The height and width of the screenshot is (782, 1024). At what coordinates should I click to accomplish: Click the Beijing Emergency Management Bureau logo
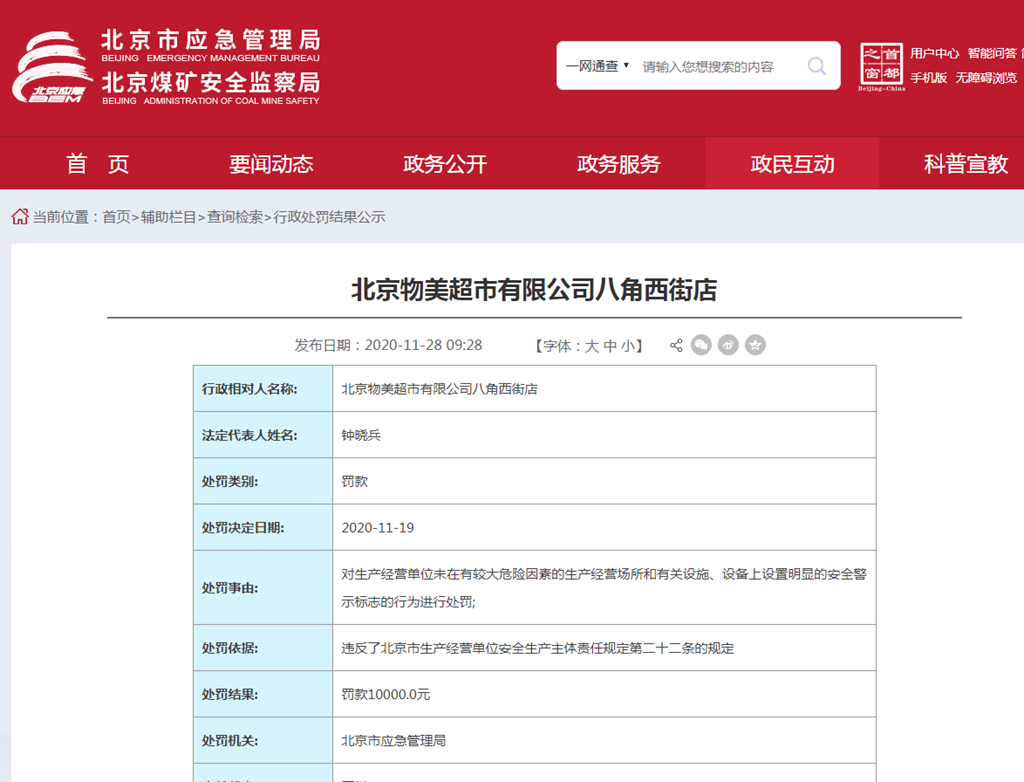[x=52, y=67]
